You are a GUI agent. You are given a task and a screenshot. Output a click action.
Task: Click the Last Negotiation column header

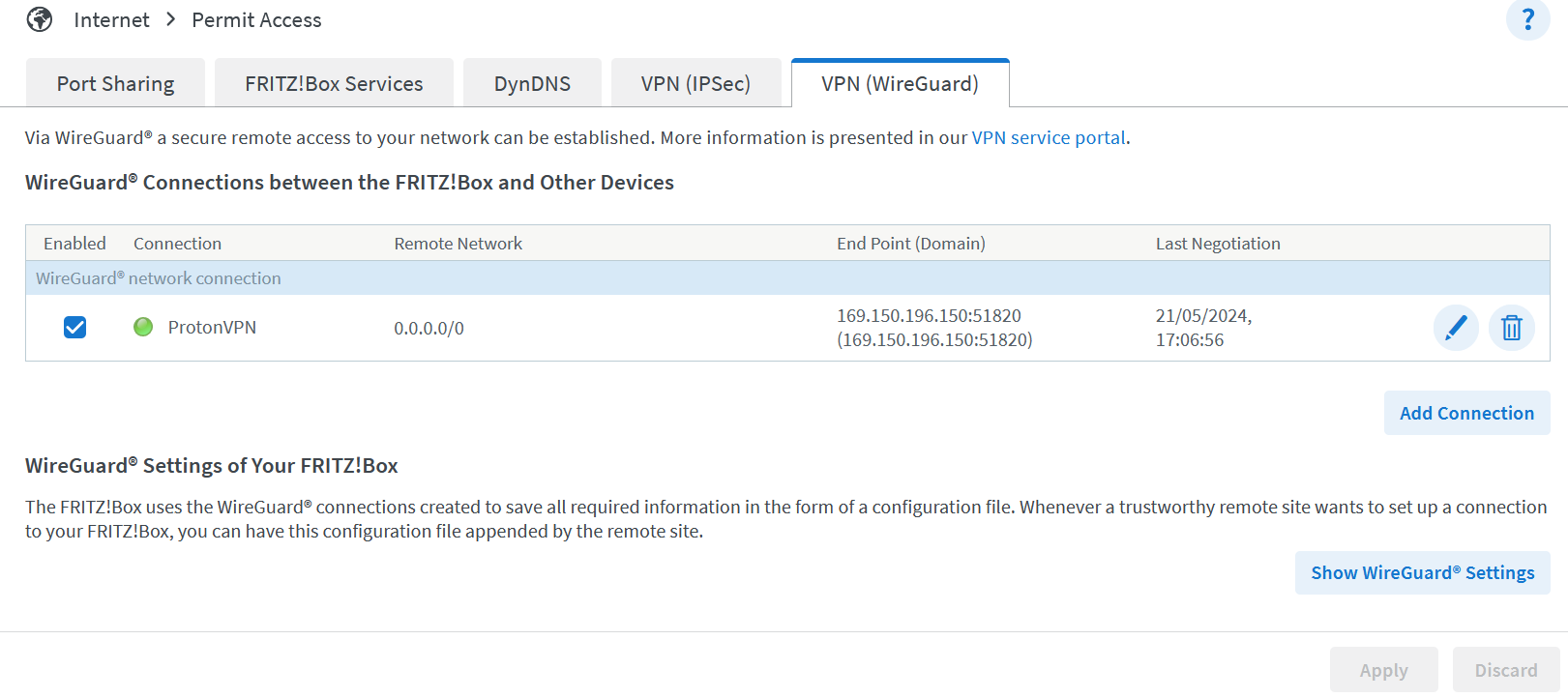pyautogui.click(x=1217, y=244)
